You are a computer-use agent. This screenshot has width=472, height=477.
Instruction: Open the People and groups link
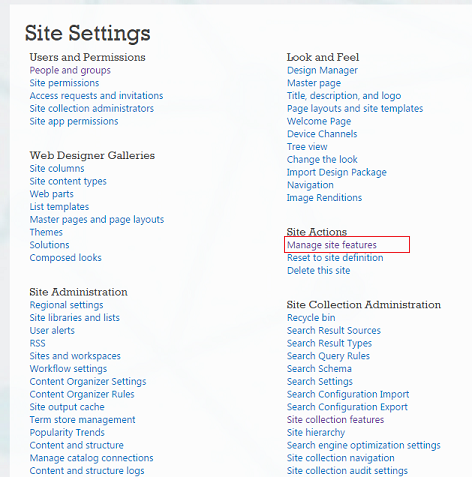click(x=70, y=70)
